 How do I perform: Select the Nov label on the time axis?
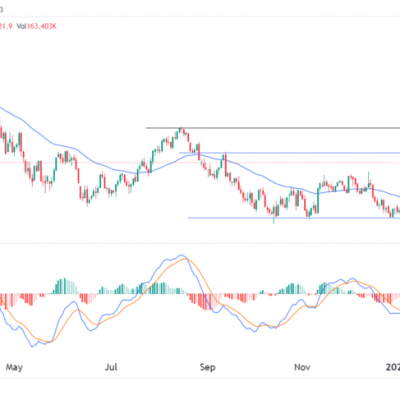coord(302,367)
